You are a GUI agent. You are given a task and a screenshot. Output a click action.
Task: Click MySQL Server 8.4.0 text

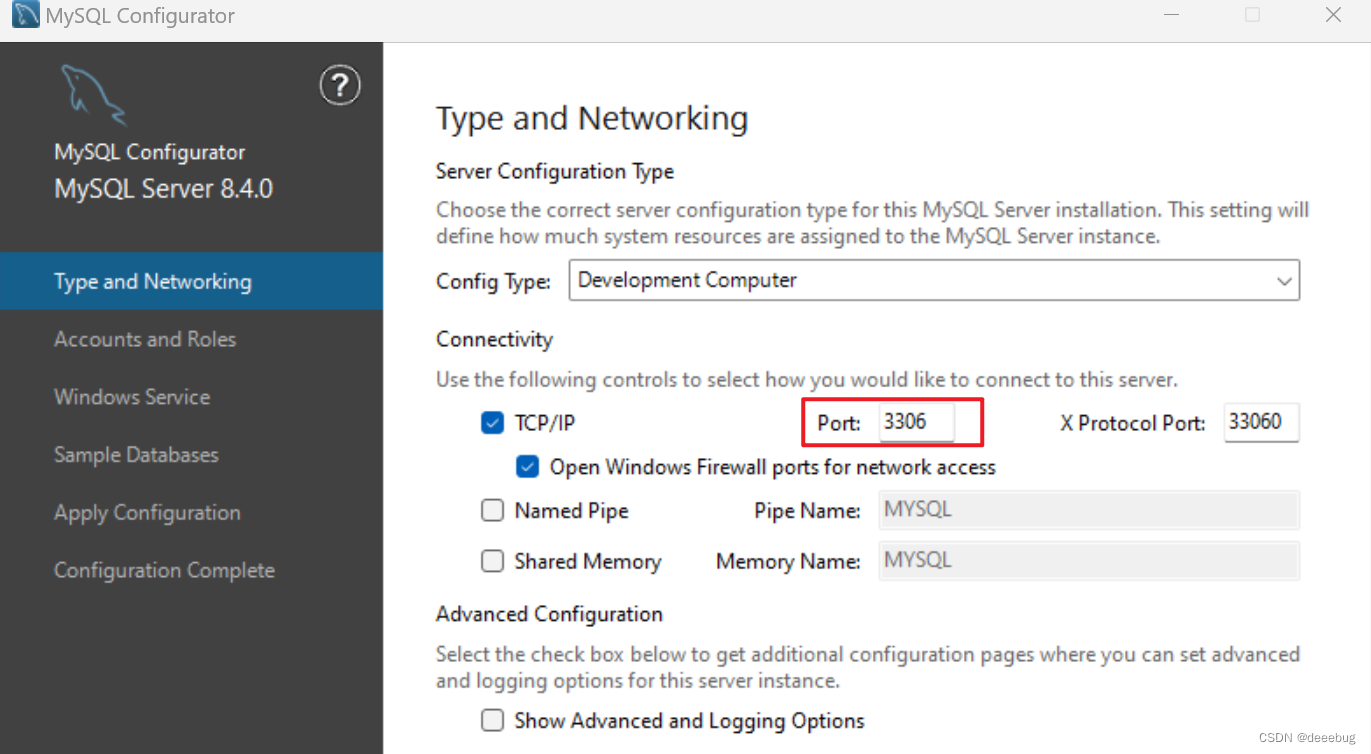(x=164, y=189)
